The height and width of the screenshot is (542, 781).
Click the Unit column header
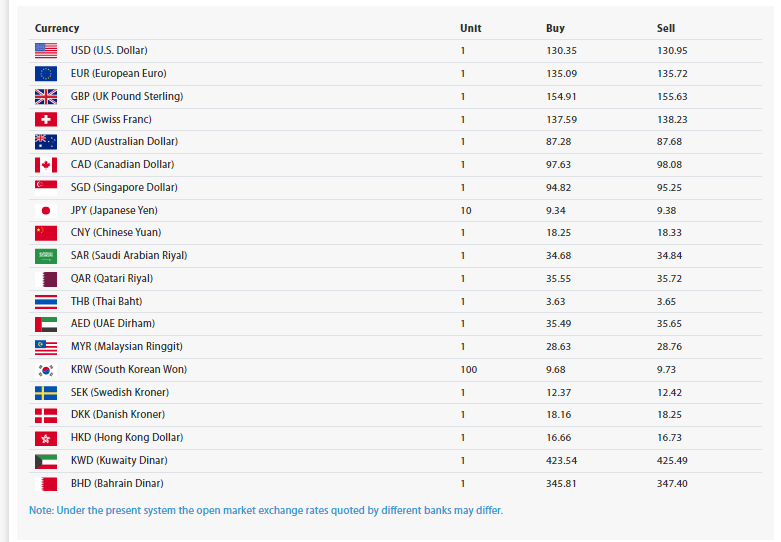[x=470, y=28]
